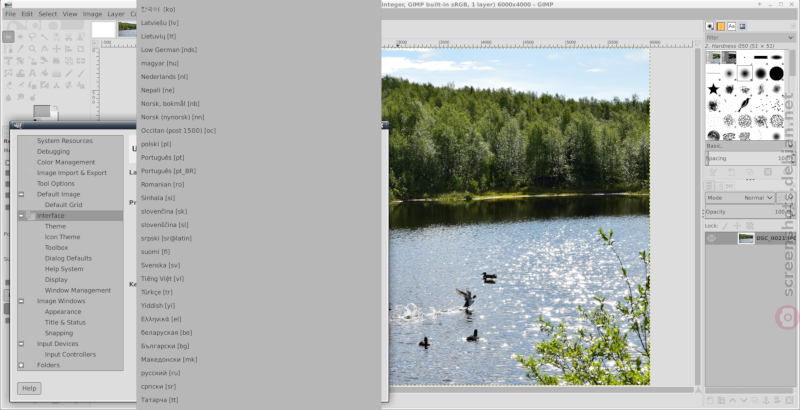Screen dimensions: 800x410
Task: Choose the Bucket Fill tool
Action: click(x=44, y=73)
